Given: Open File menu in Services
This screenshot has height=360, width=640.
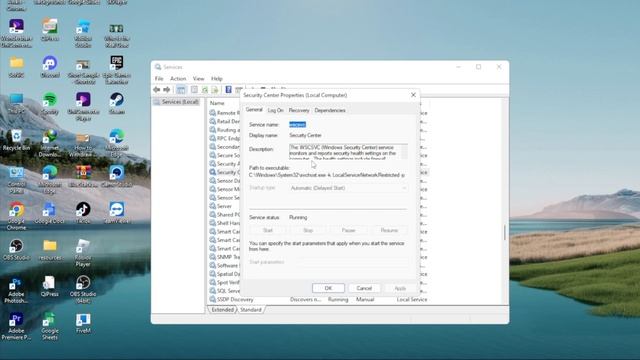Looking at the screenshot, I should [x=159, y=78].
